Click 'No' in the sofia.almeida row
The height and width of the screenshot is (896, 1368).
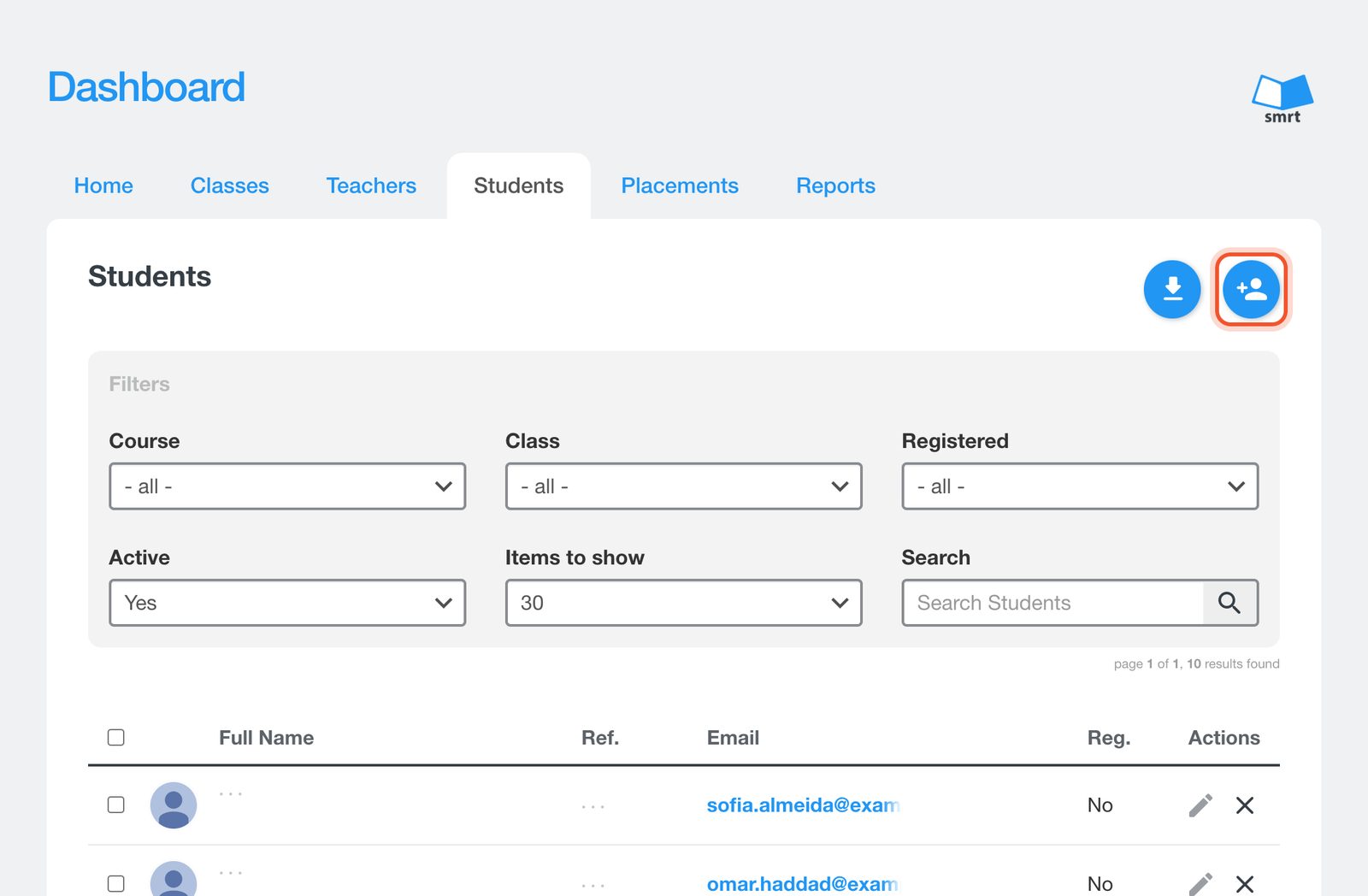pyautogui.click(x=1100, y=805)
